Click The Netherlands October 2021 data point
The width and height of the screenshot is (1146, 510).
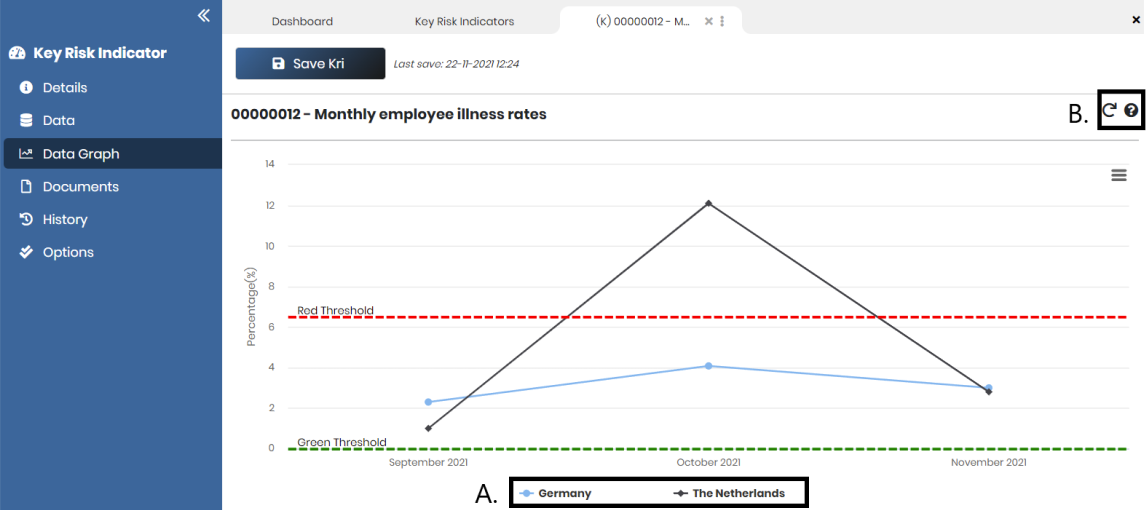(708, 203)
